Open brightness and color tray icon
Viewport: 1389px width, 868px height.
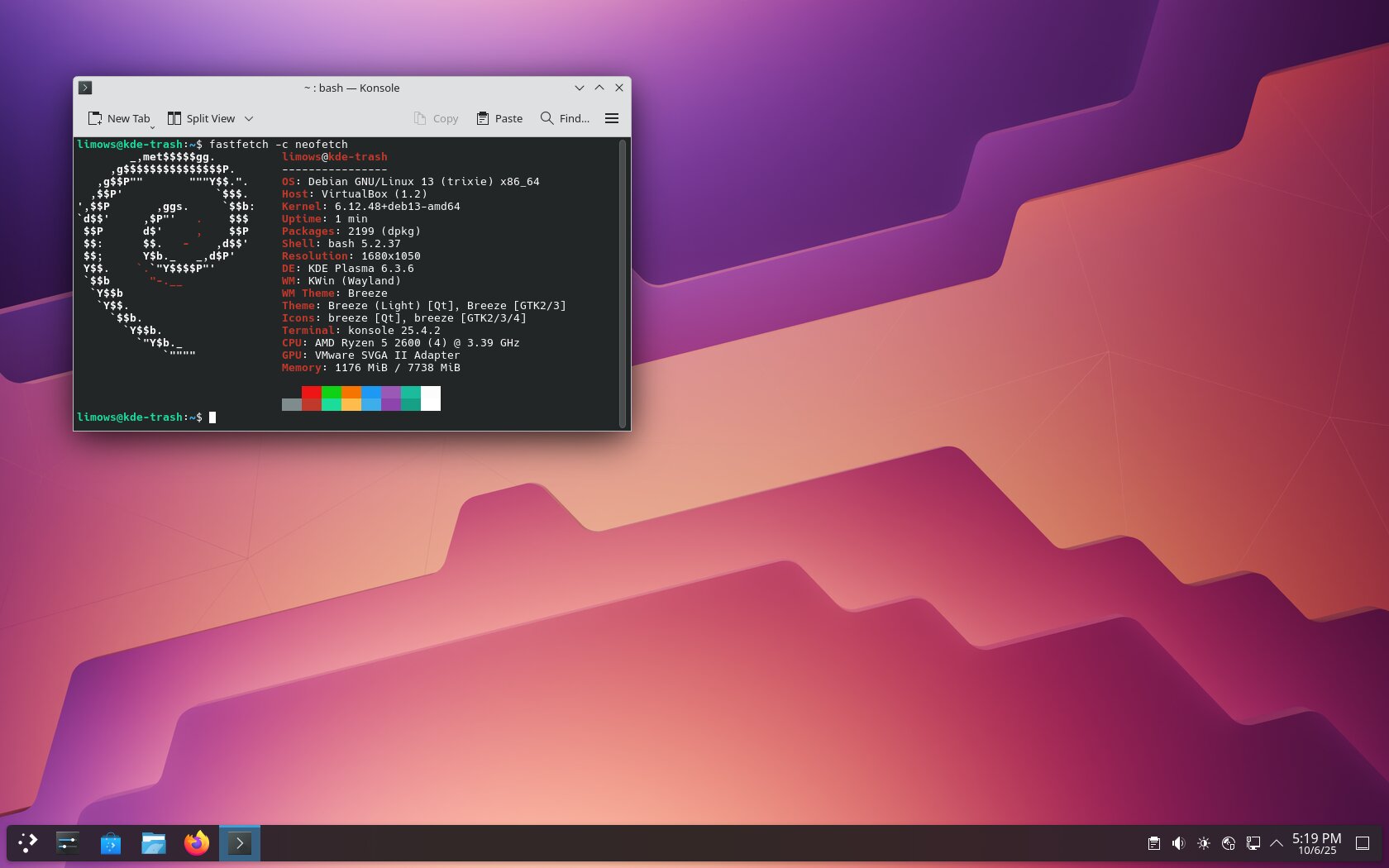(1203, 843)
